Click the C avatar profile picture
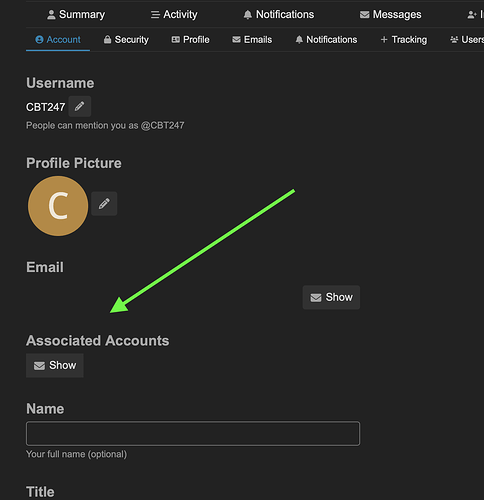Viewport: 484px width, 500px height. point(58,206)
